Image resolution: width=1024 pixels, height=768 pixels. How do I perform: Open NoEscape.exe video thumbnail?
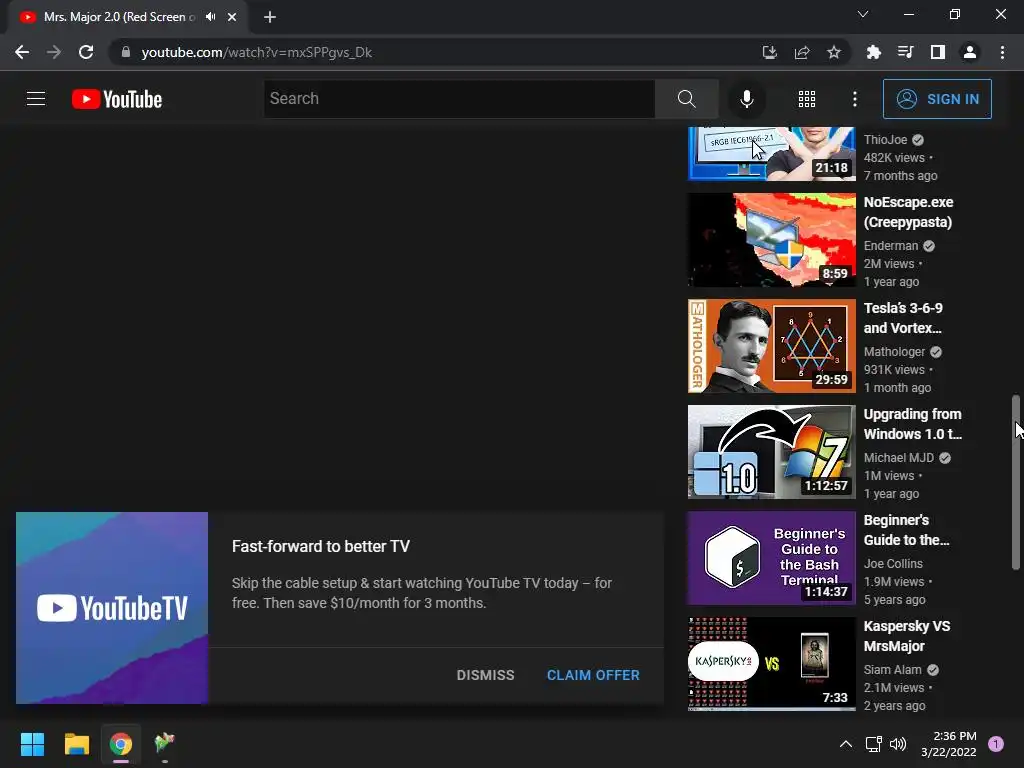[x=772, y=240]
